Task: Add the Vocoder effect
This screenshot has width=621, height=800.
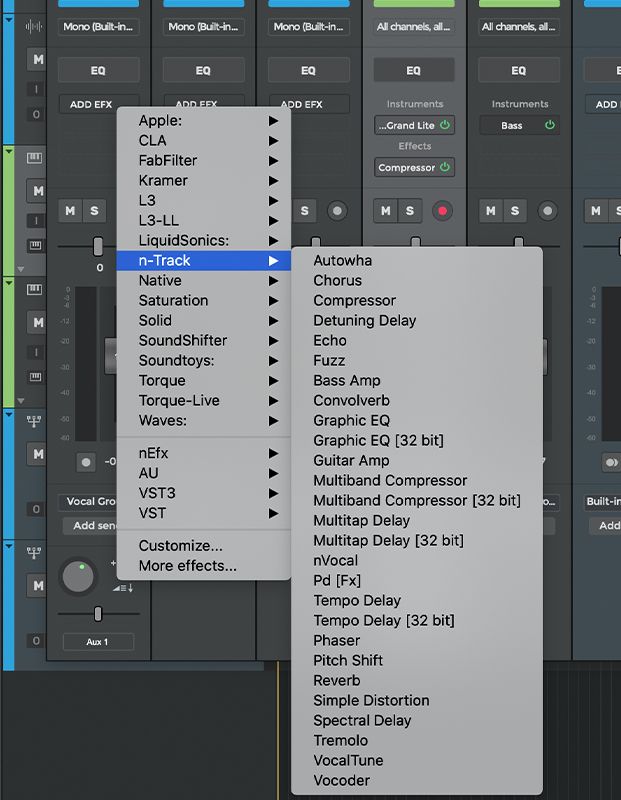Action: point(416,781)
